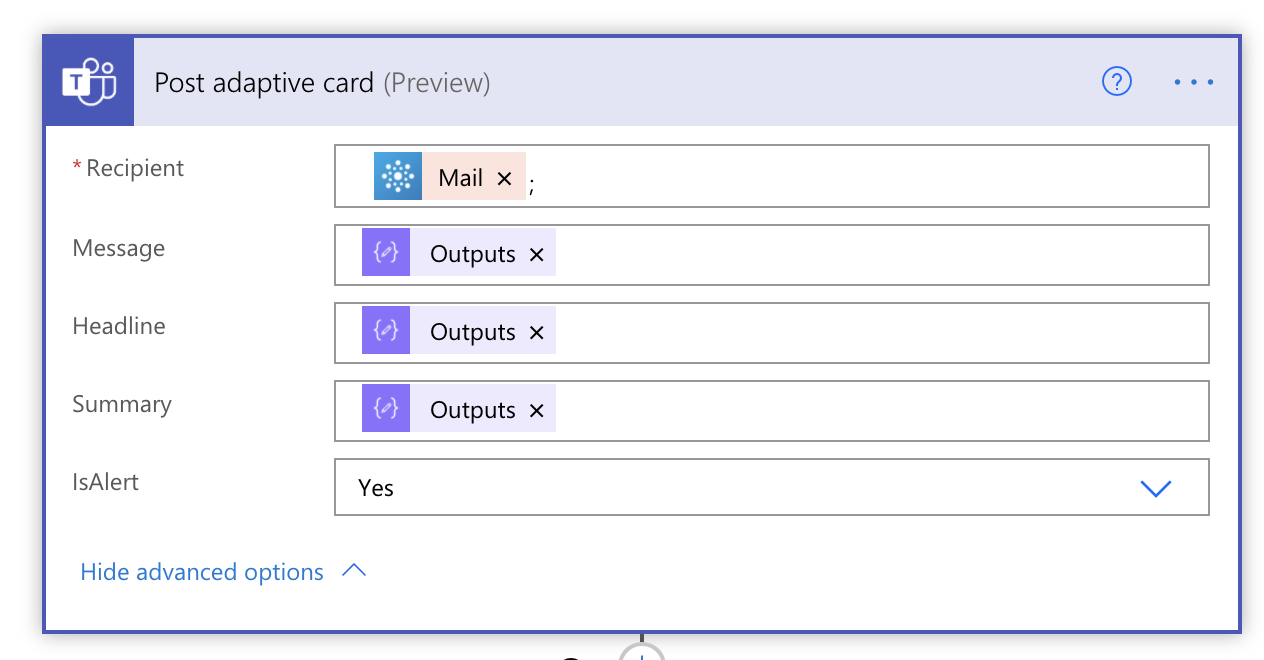The height and width of the screenshot is (660, 1264).
Task: Click the Compose icon in Message field
Action: 386,252
